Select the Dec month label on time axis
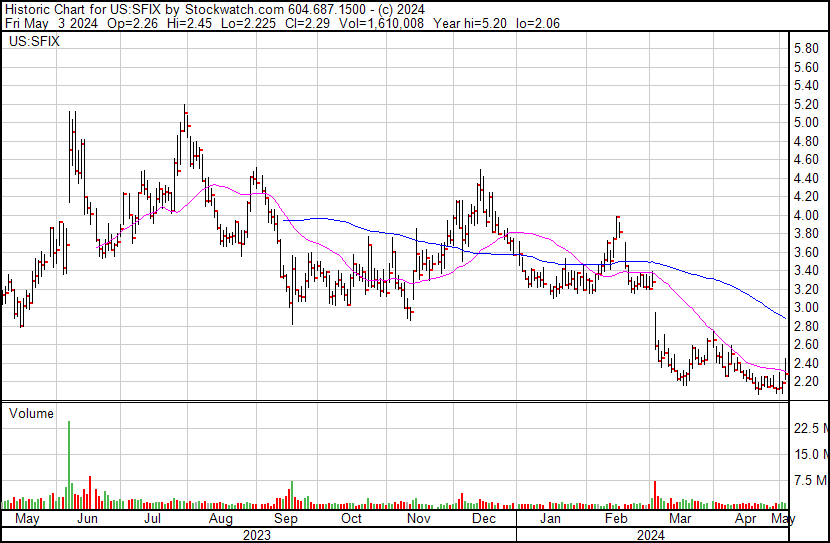The height and width of the screenshot is (543, 830). tap(484, 519)
